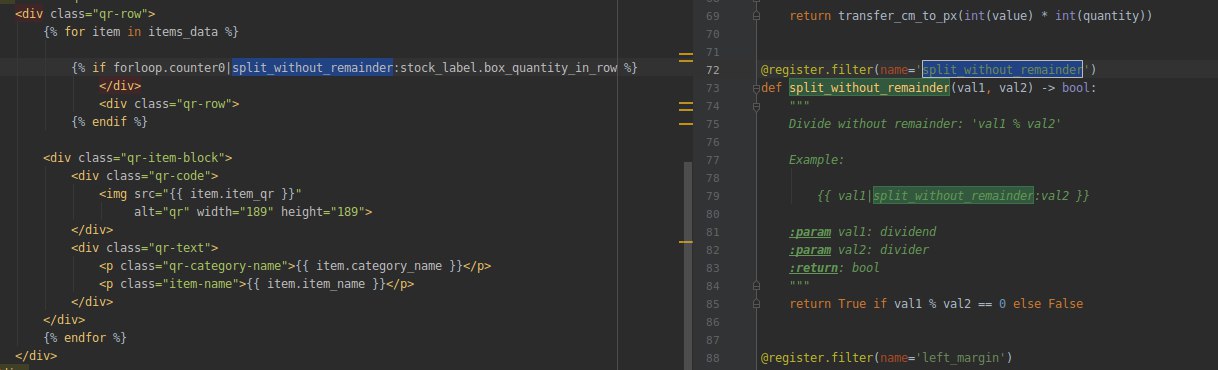Viewport: 1218px width, 370px height.
Task: Click the 'qr-row' div inside the if block
Action: [169, 104]
